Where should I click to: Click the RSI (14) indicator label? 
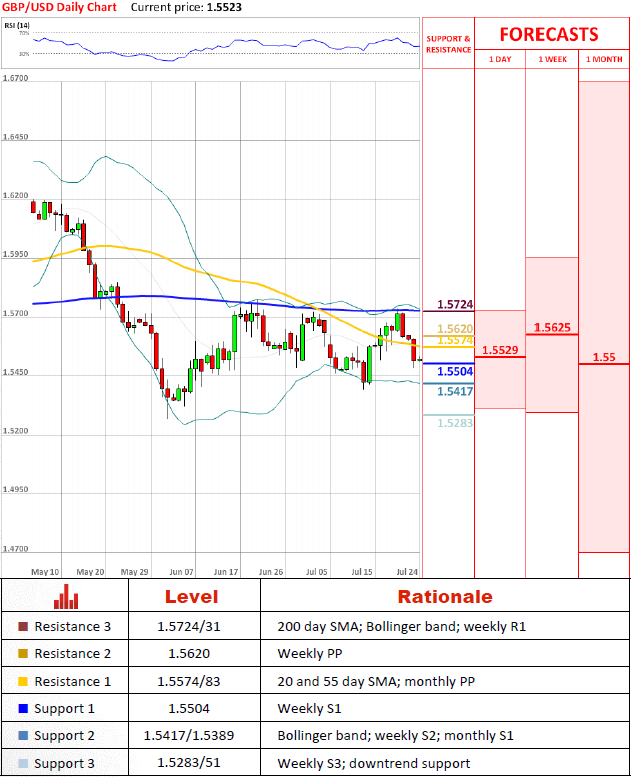[17, 25]
